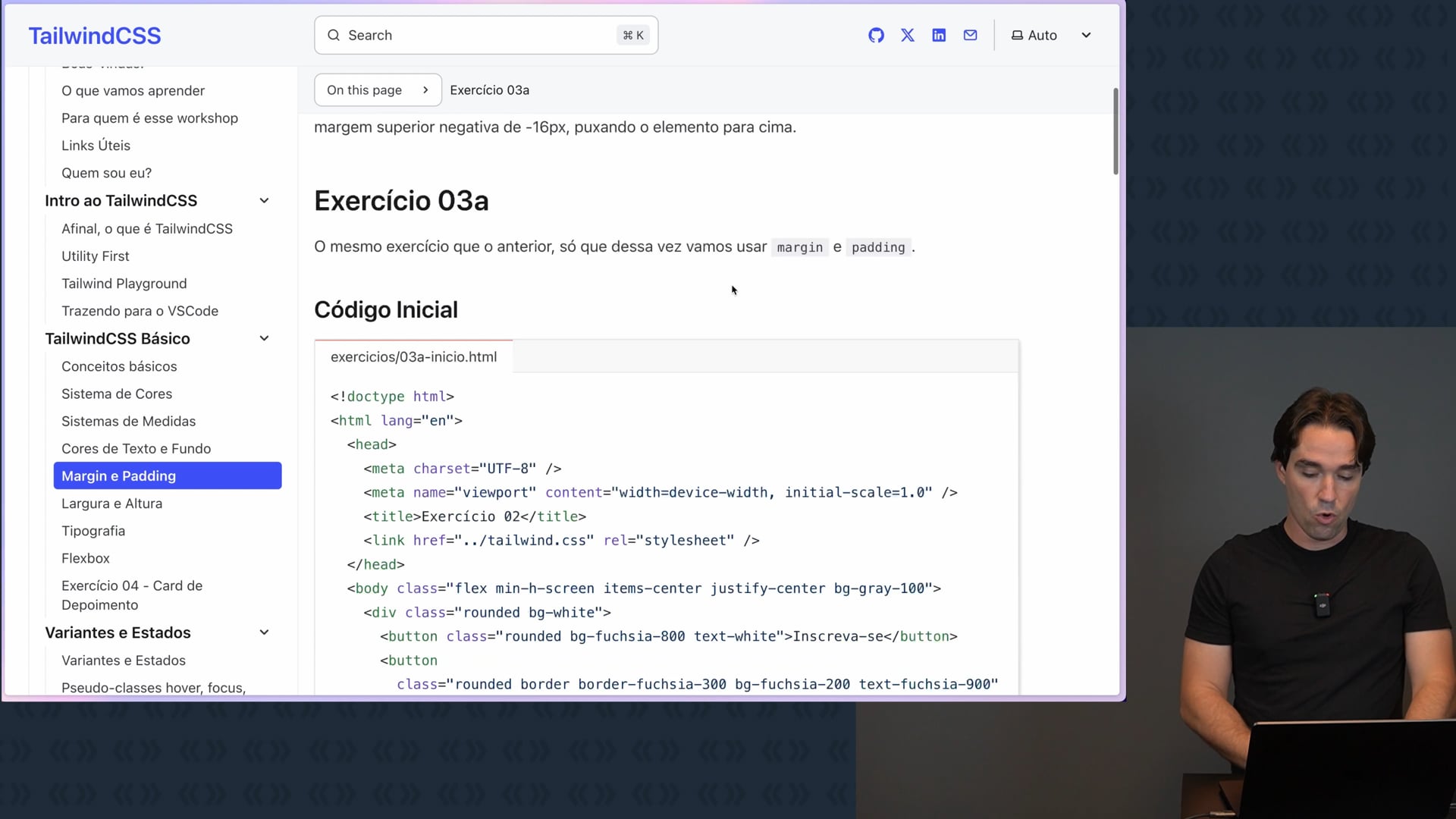This screenshot has width=1456, height=819.
Task: Open Afinal, o que é TailwindCSS
Action: coord(147,229)
